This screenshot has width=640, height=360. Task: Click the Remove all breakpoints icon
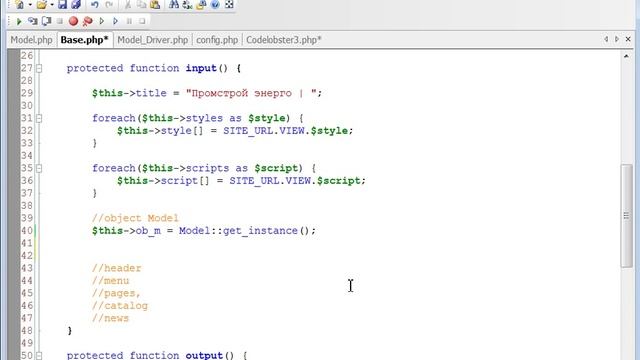[87, 21]
